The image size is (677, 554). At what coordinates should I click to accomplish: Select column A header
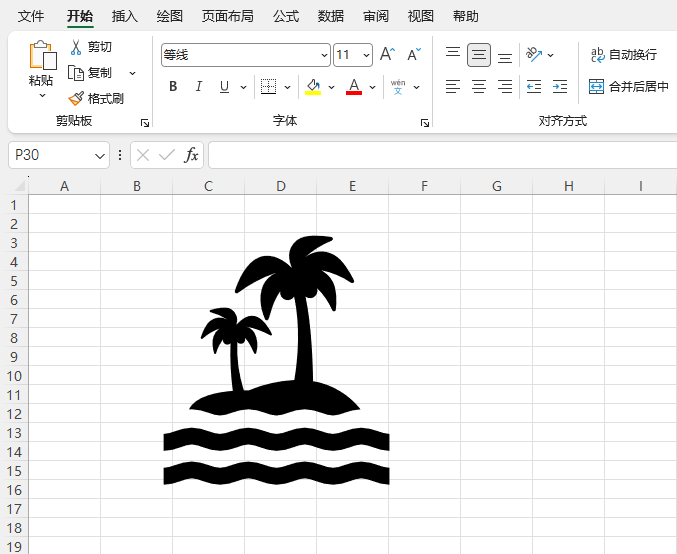[64, 186]
